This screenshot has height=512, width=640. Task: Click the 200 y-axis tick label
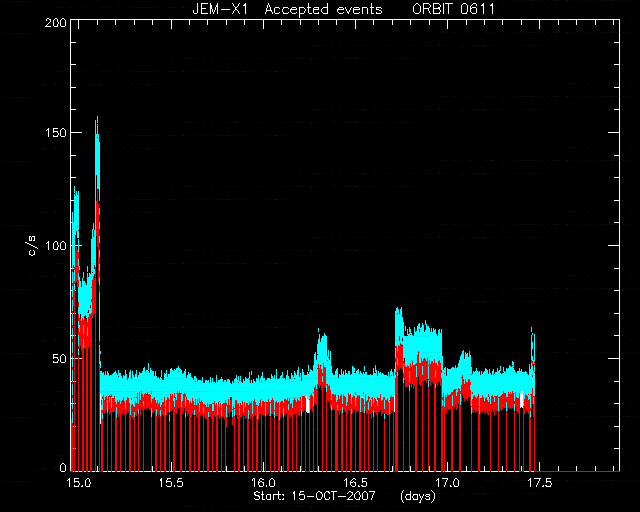[x=56, y=23]
